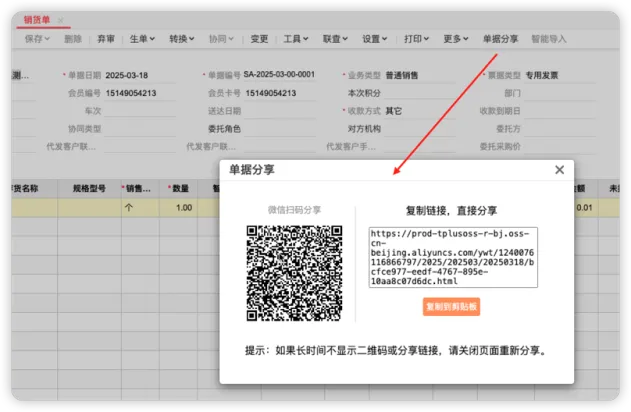This screenshot has width=631, height=412.
Task: Click the 微信扫码分享 label
Action: click(x=294, y=210)
